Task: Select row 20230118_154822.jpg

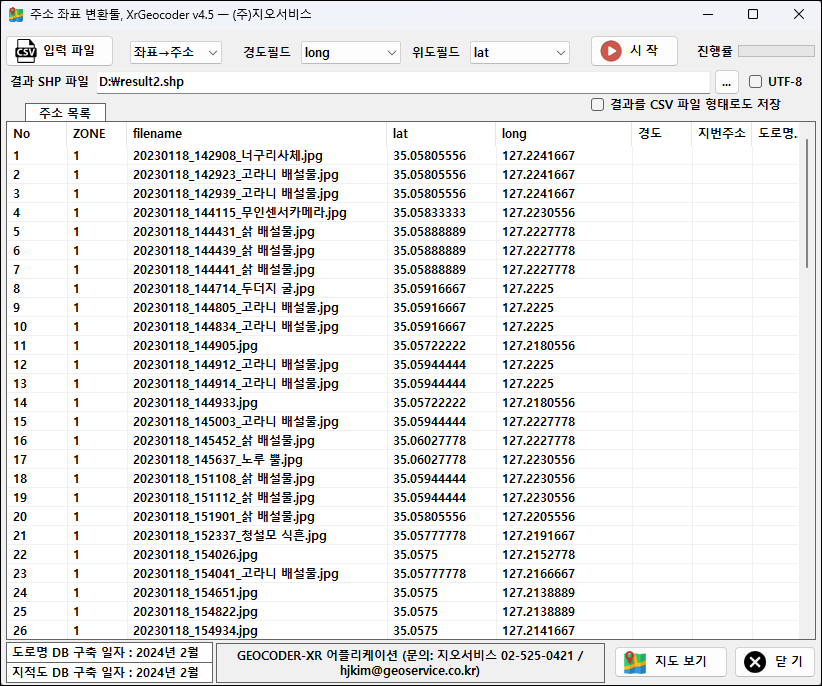Action: pyautogui.click(x=403, y=612)
